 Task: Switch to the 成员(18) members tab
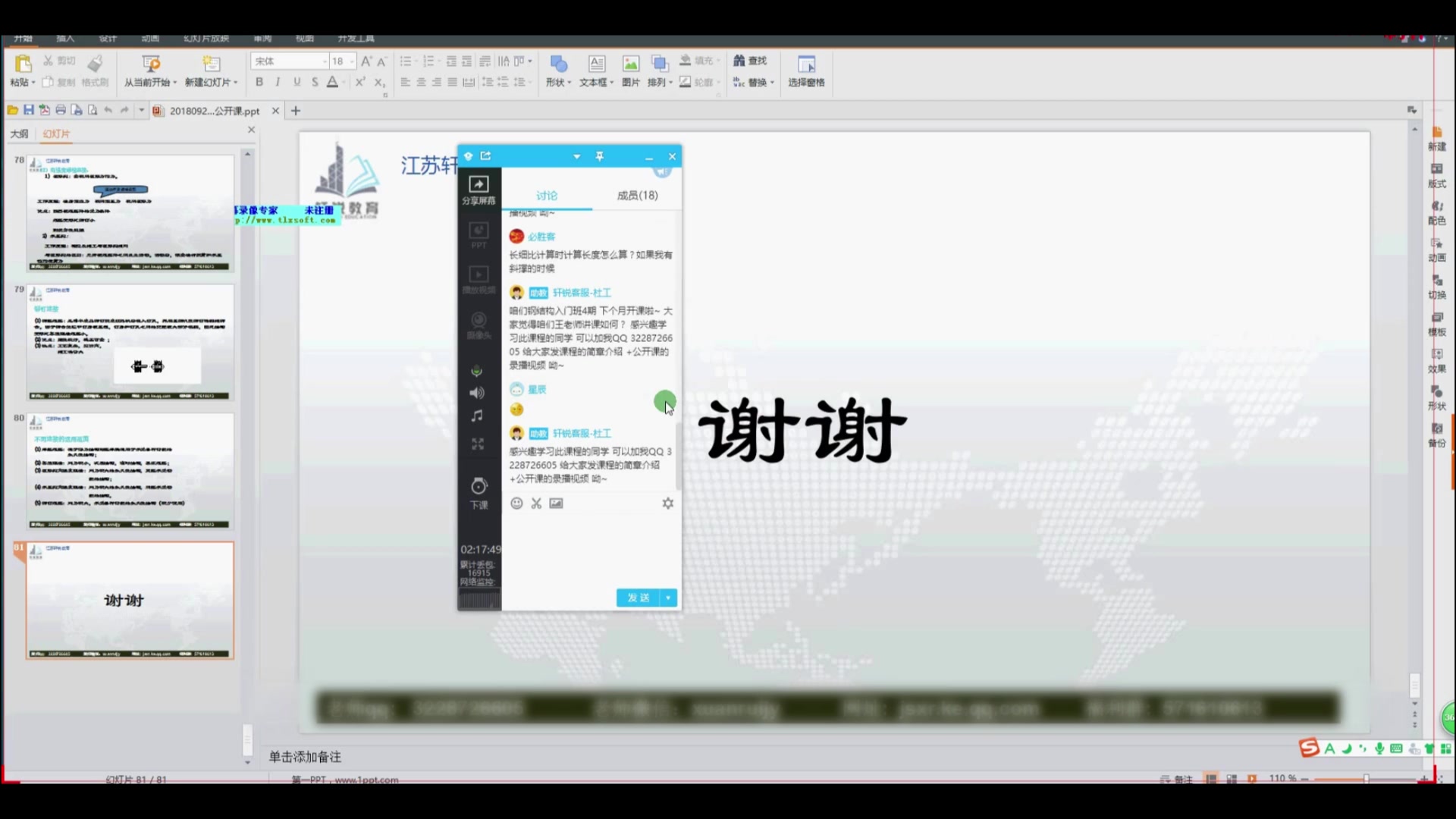(637, 196)
